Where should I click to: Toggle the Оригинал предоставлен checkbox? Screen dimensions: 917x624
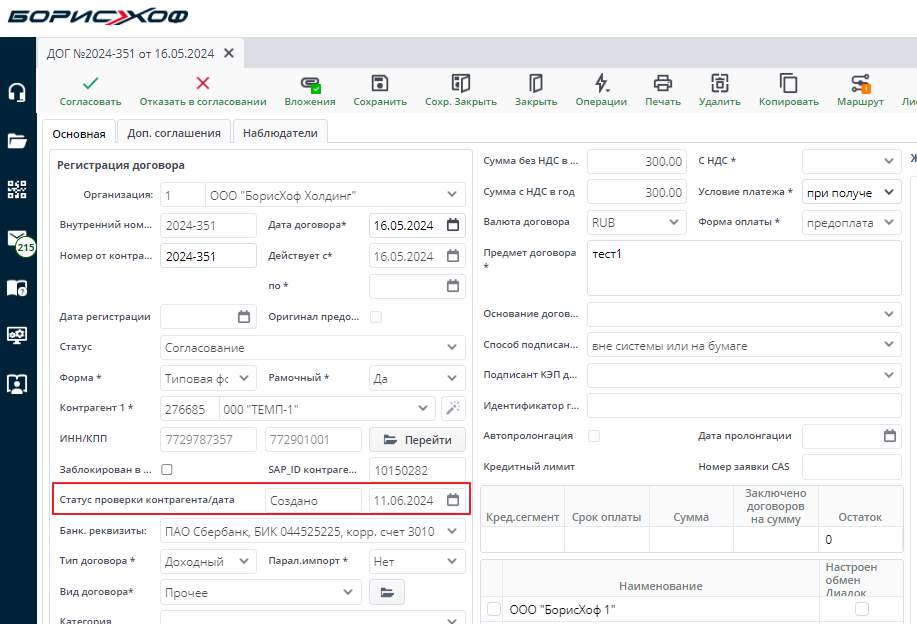pyautogui.click(x=376, y=317)
